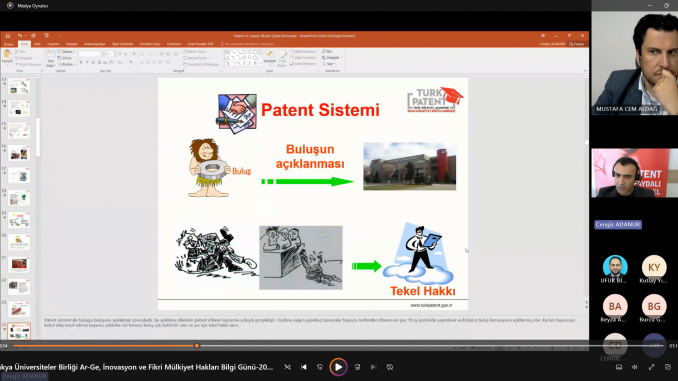Mute the media player volume

point(635,367)
